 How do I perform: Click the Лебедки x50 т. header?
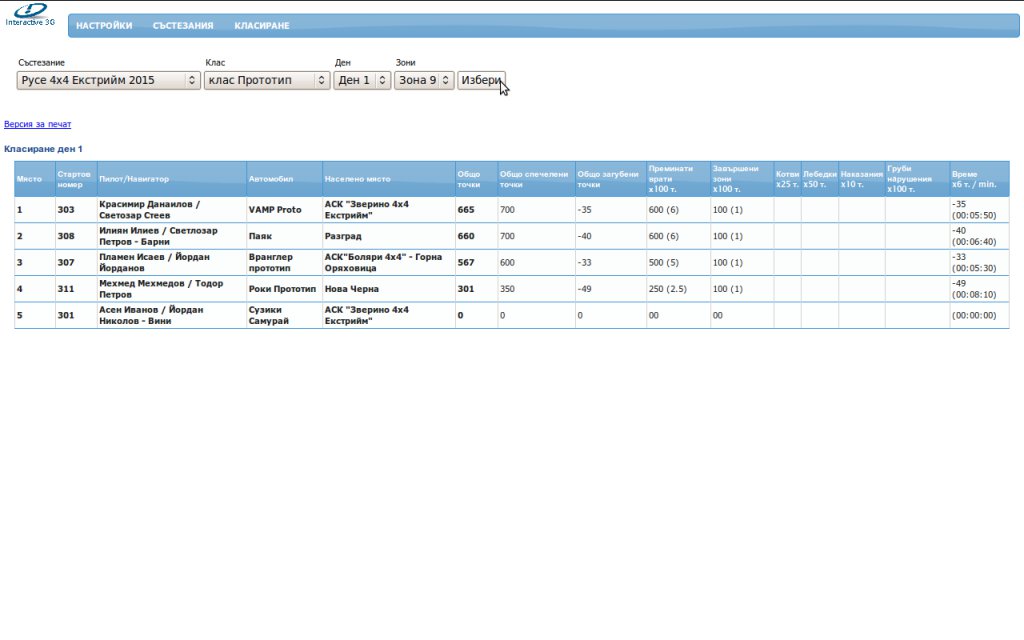pyautogui.click(x=820, y=179)
